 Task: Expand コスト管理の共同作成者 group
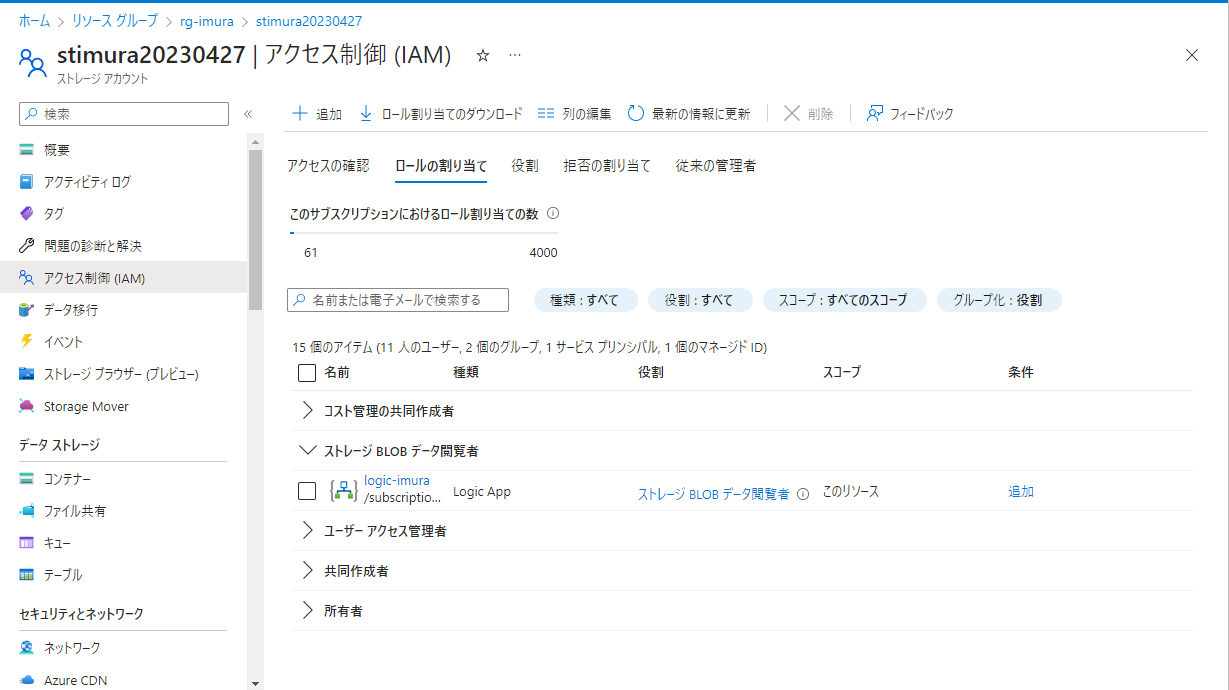(x=307, y=410)
